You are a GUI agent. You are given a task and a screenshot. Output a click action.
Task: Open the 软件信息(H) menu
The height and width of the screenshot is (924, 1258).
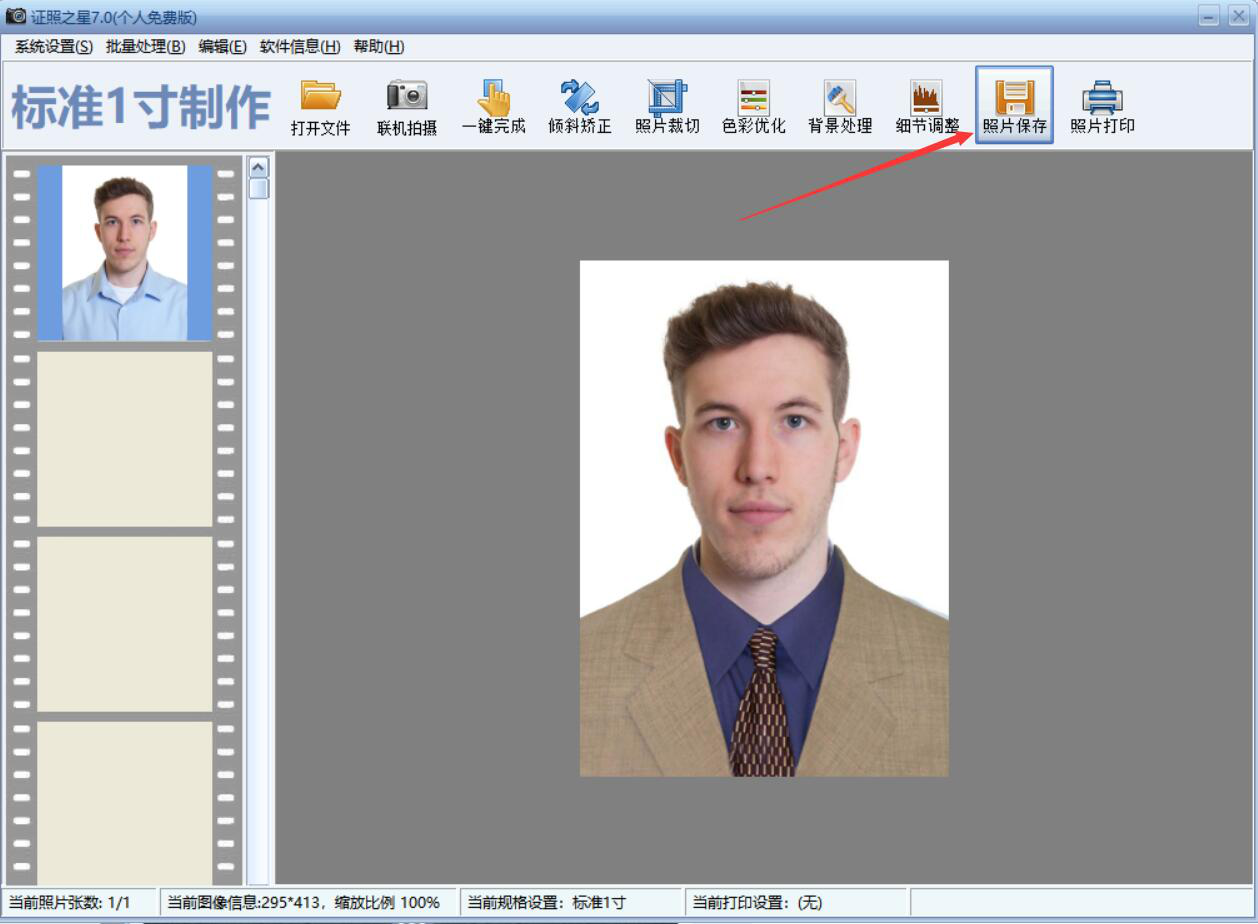tap(300, 47)
